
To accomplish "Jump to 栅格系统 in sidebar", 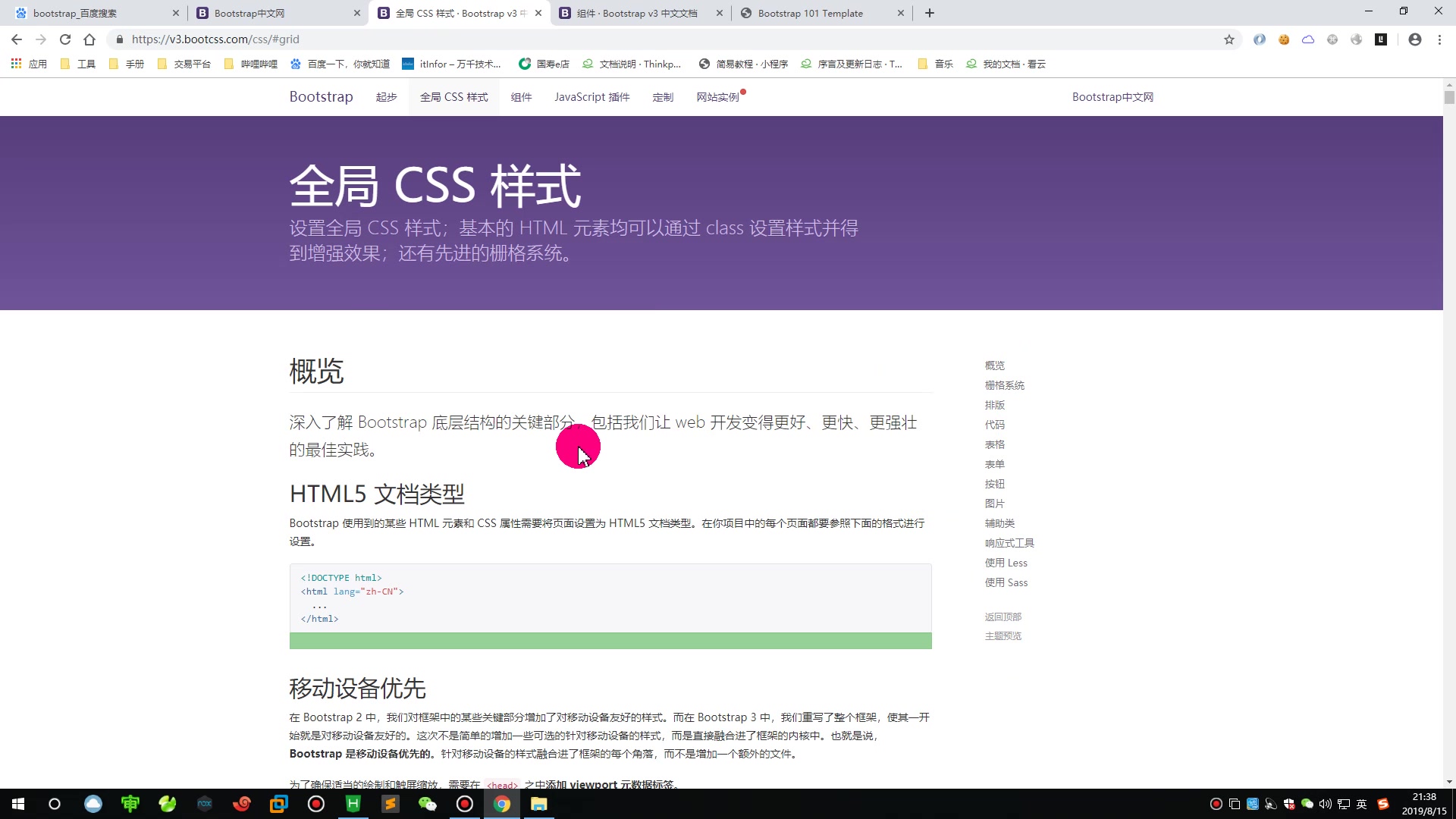I will [x=1004, y=385].
